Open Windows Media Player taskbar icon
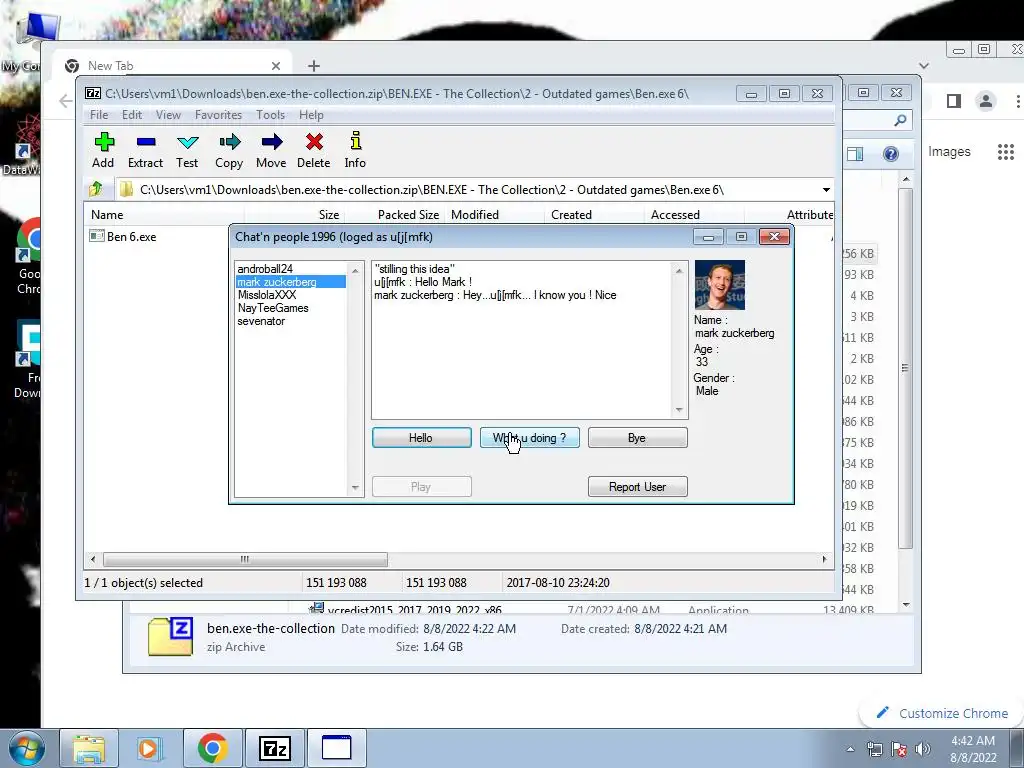1024x768 pixels. 148,748
